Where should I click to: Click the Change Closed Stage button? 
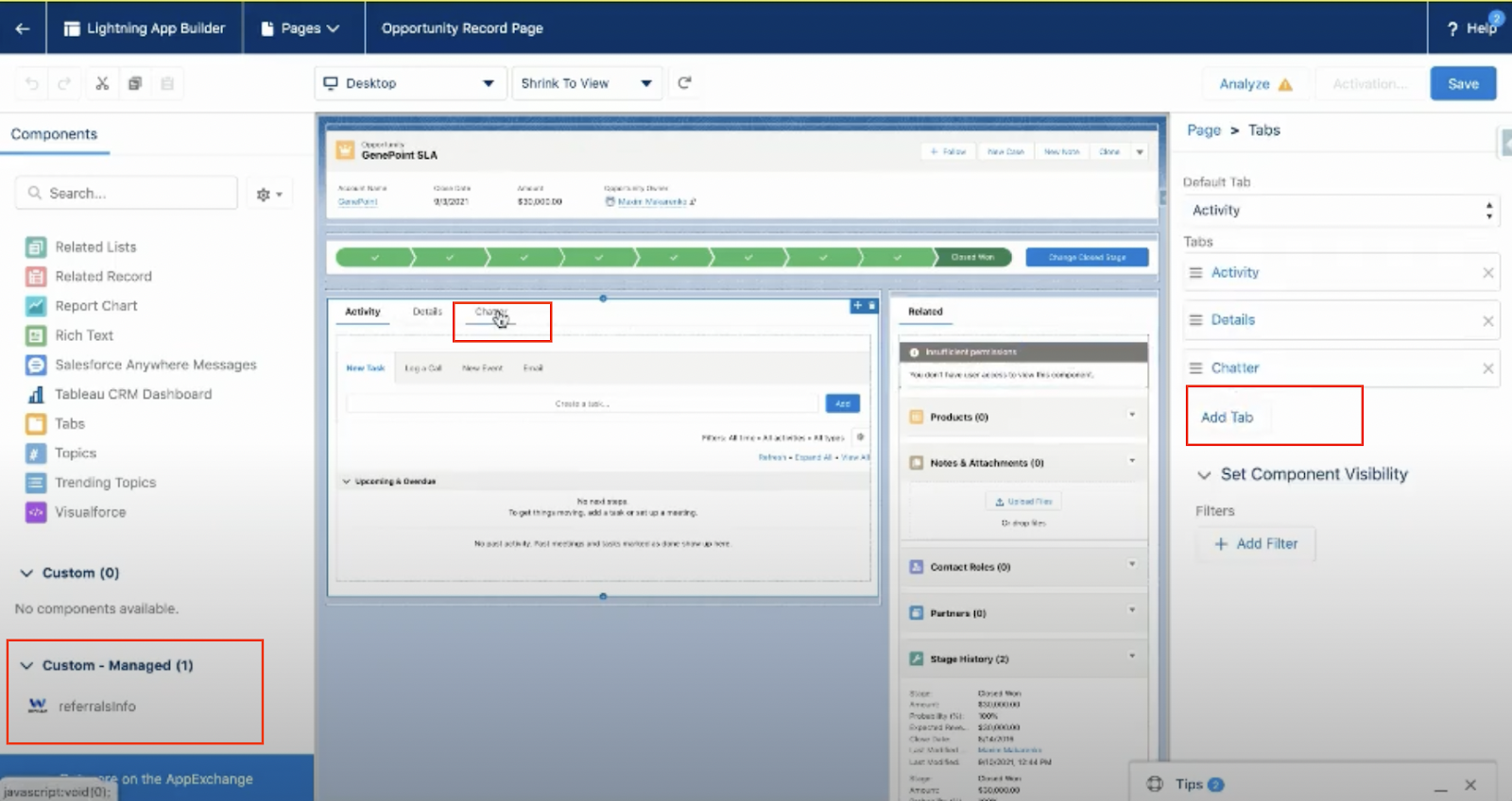[x=1087, y=257]
